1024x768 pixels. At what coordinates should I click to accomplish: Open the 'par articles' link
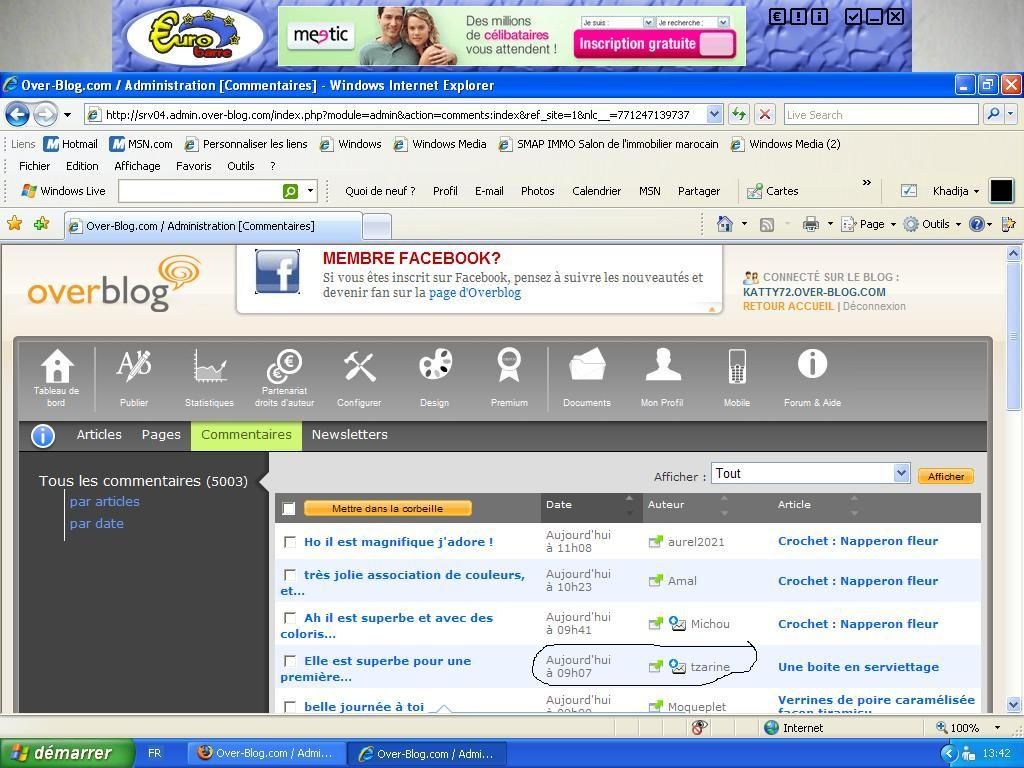(x=104, y=502)
